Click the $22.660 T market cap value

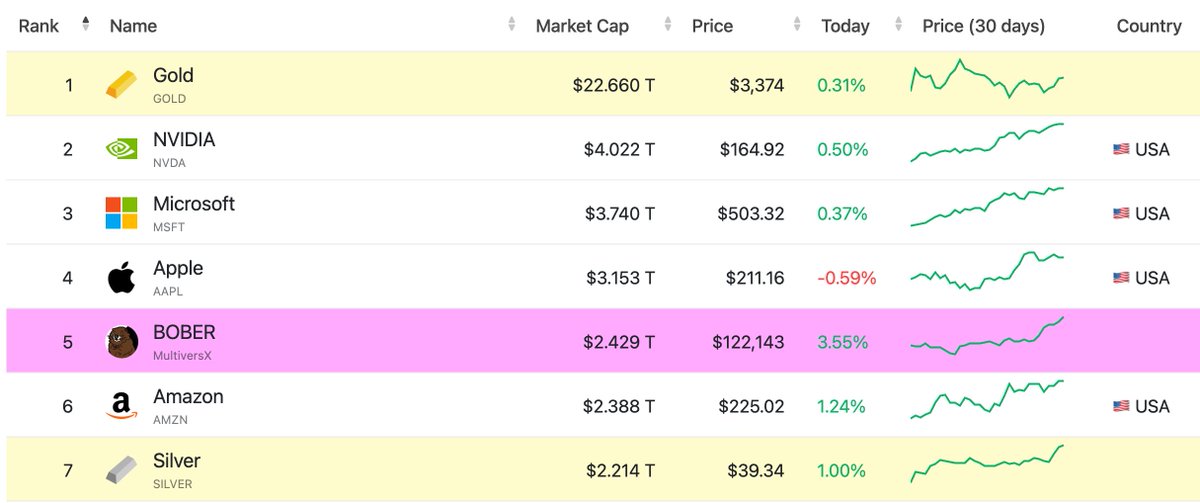(614, 86)
